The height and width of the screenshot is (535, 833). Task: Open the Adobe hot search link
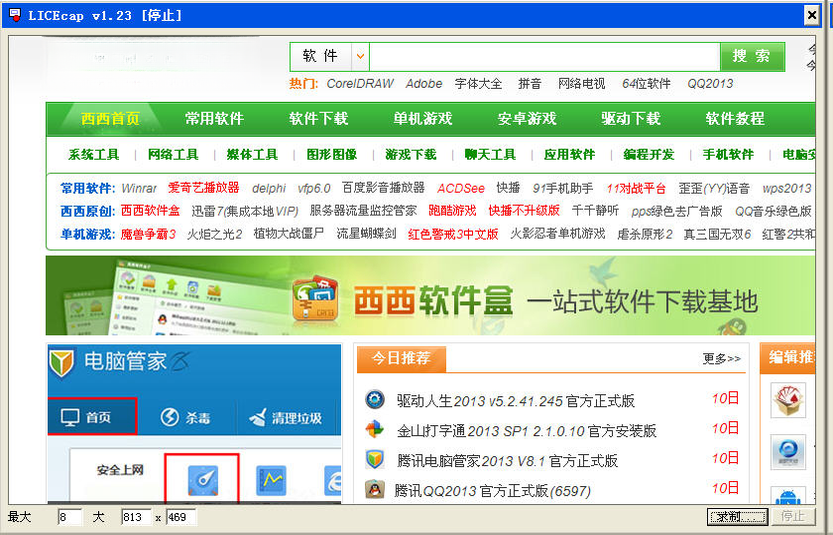click(x=424, y=84)
